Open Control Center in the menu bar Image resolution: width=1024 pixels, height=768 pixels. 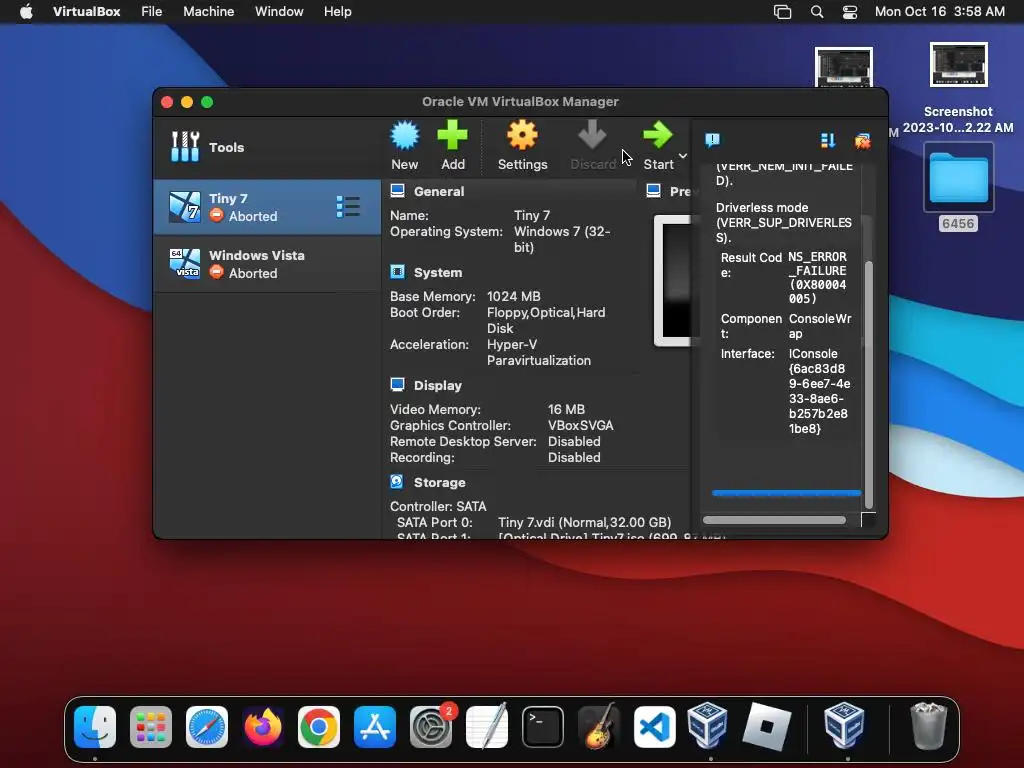tap(850, 12)
